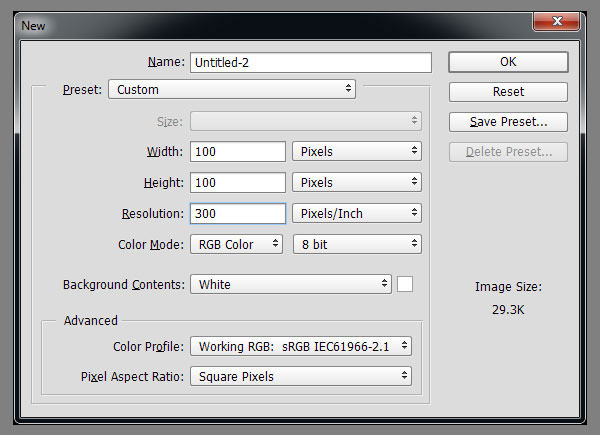
Task: Click into the Resolution value field
Action: (x=238, y=213)
